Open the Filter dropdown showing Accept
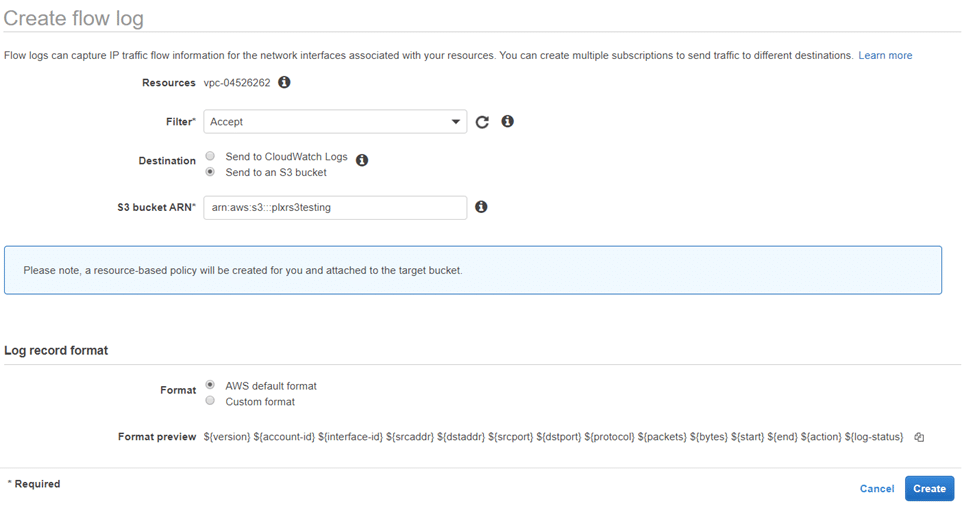The width and height of the screenshot is (975, 508). (x=335, y=122)
